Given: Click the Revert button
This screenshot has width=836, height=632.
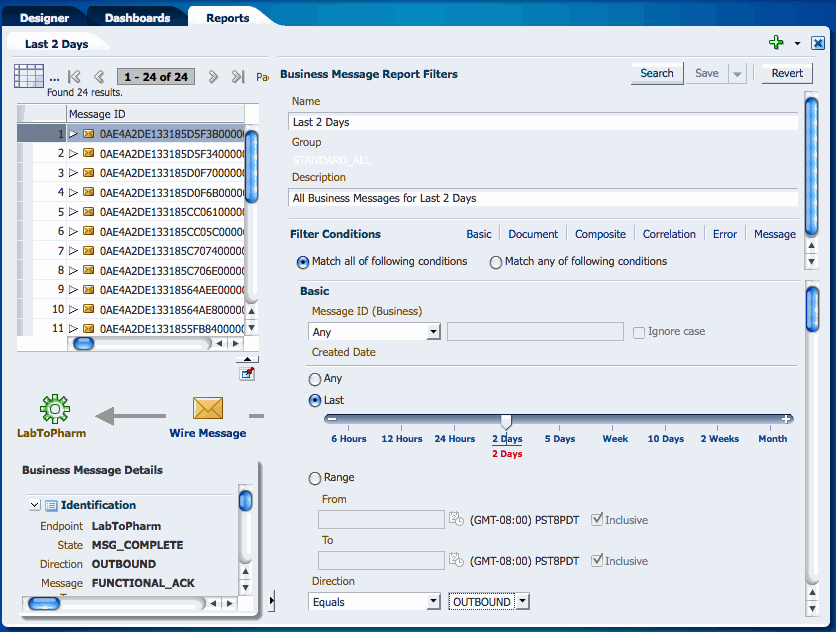Looking at the screenshot, I should 787,73.
